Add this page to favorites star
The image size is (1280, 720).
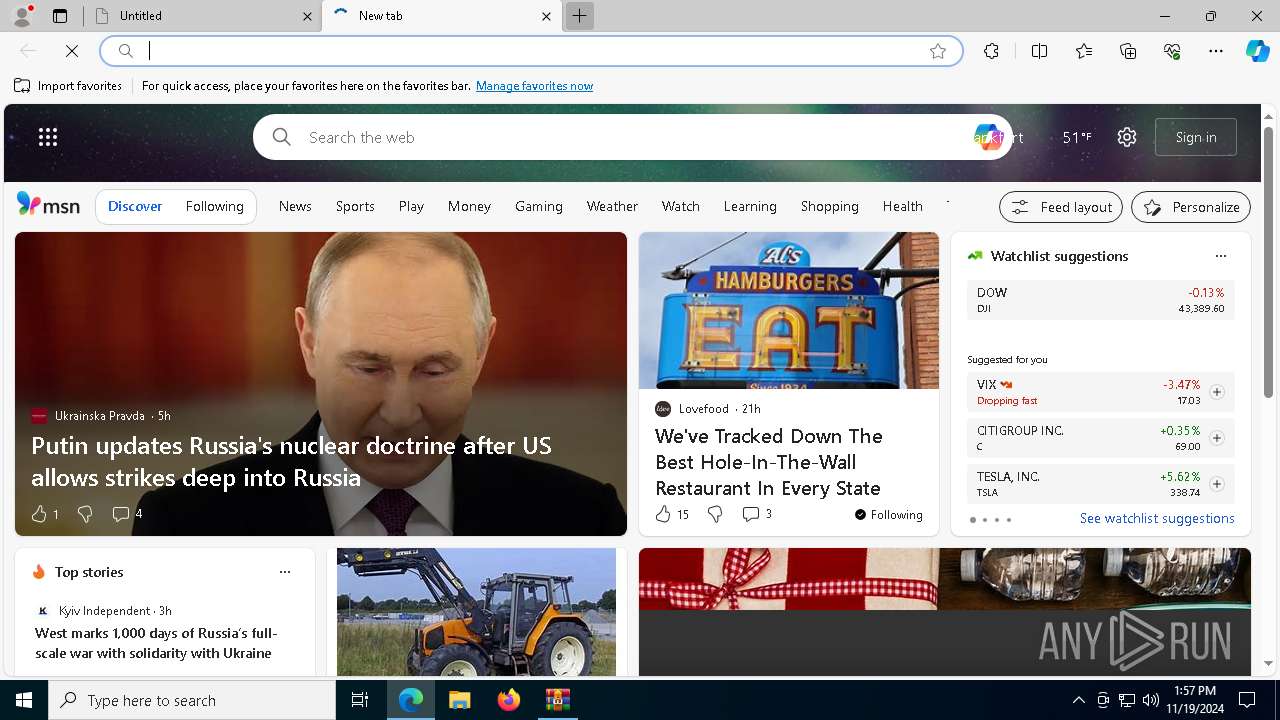(938, 51)
